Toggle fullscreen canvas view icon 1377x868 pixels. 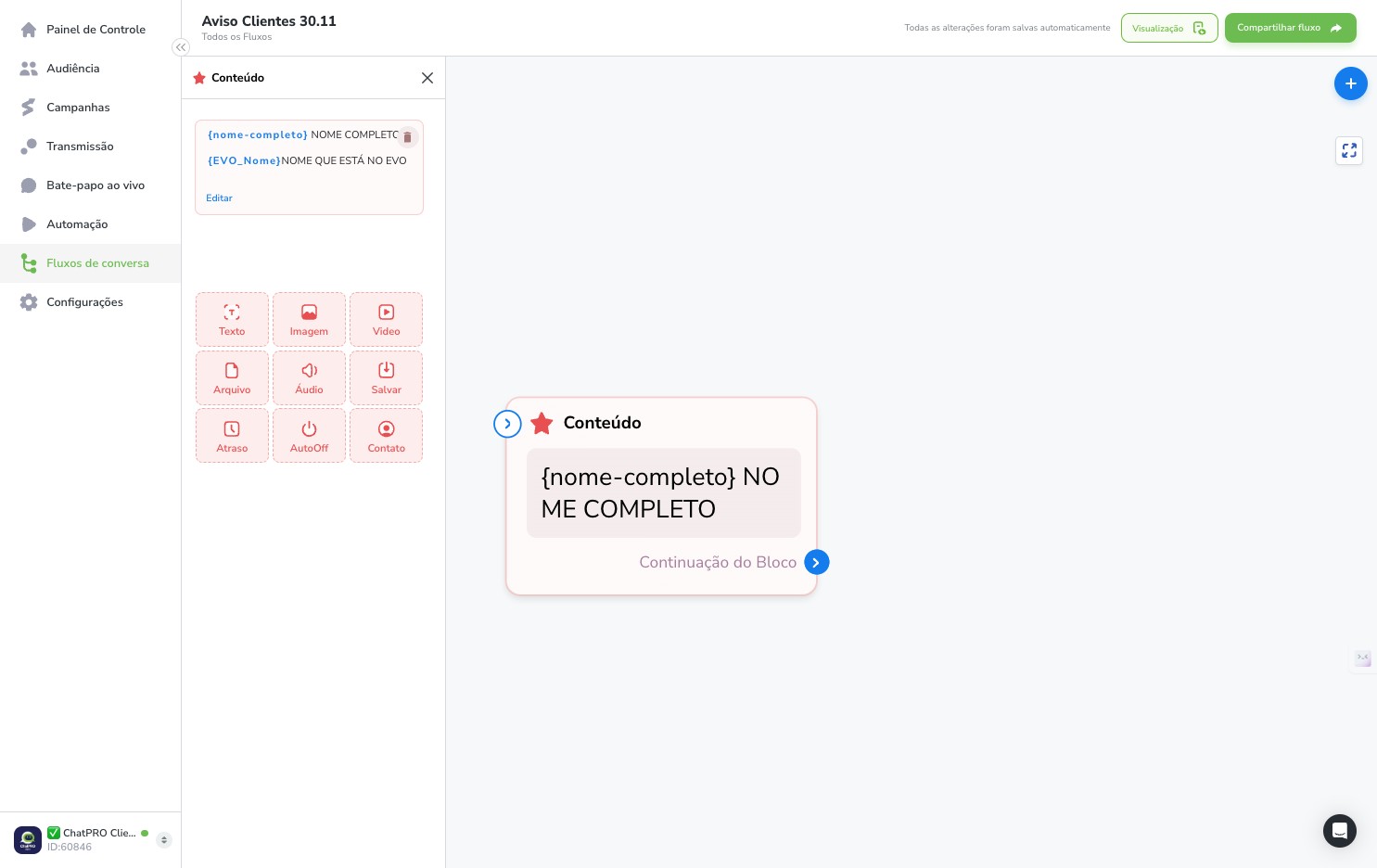(1349, 150)
